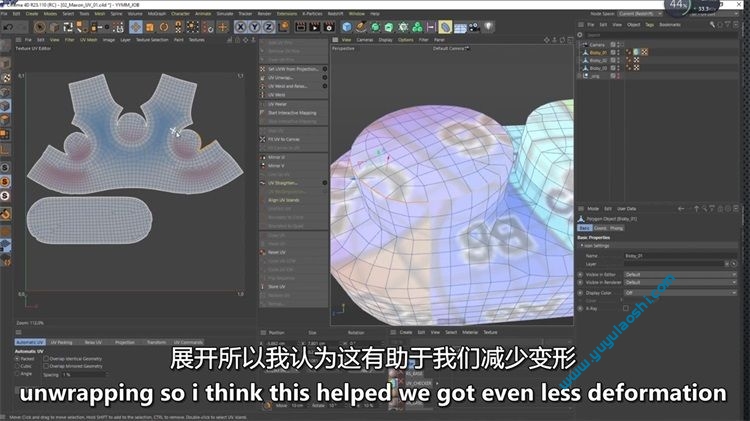Click the Light bulb icon in toolbar
Viewport: 750px width, 421px height.
[x=488, y=27]
